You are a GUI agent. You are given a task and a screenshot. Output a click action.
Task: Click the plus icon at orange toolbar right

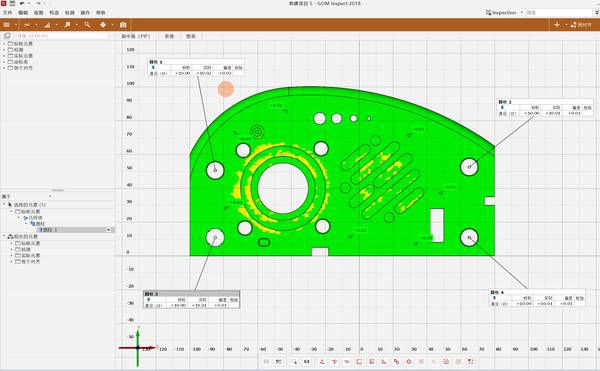[x=557, y=25]
